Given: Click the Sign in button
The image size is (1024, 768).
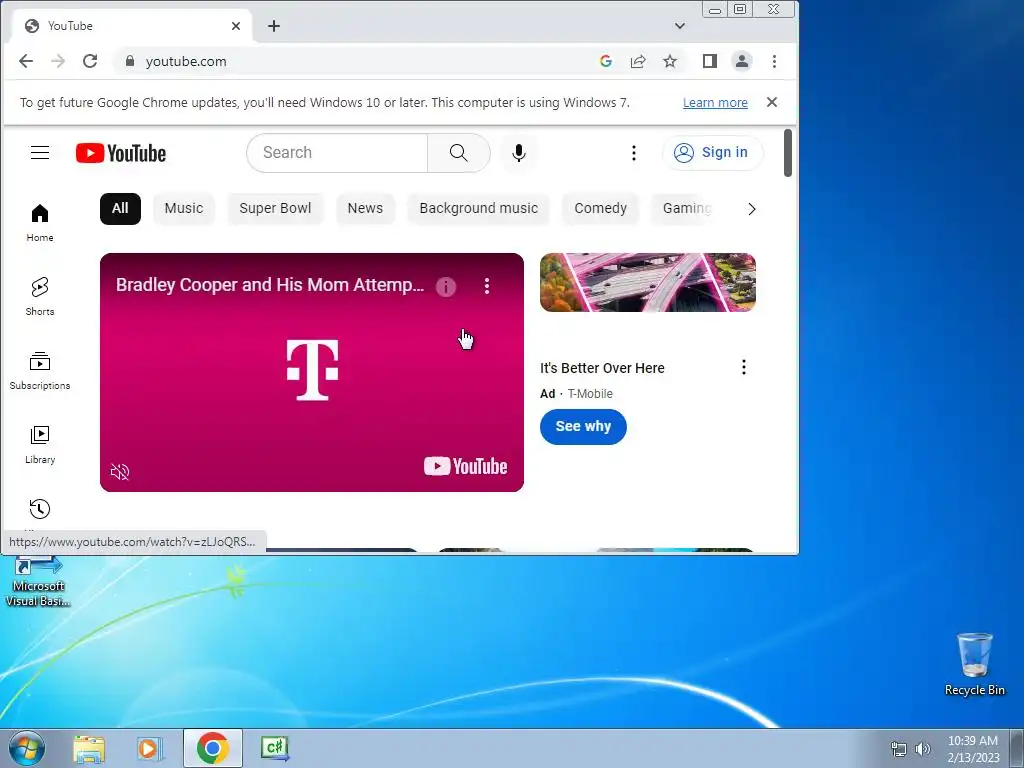Looking at the screenshot, I should pyautogui.click(x=712, y=153).
